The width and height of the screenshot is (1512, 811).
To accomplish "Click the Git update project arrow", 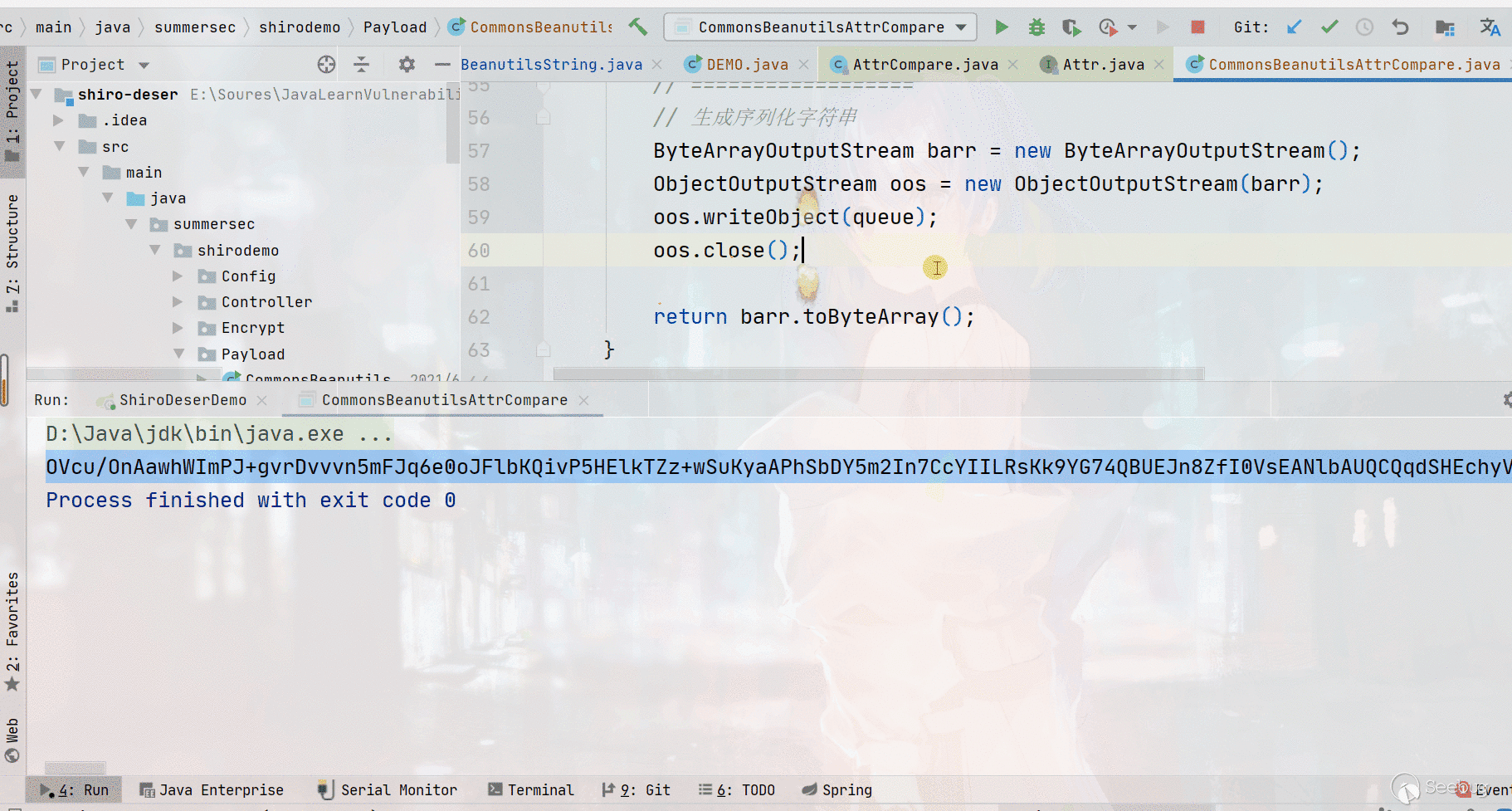I will tap(1294, 27).
